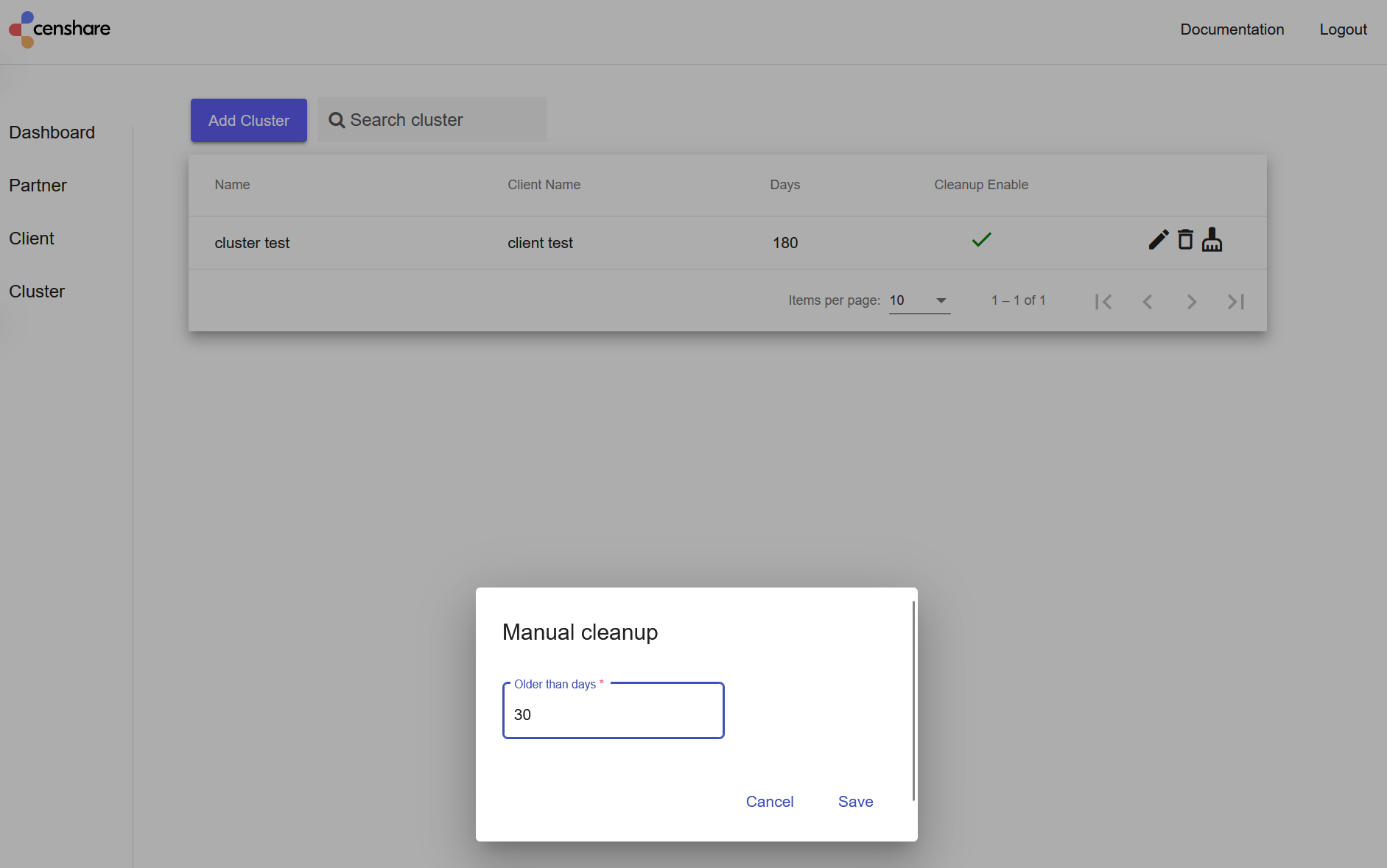1387x868 pixels.
Task: Open the Partner section in sidebar
Action: (38, 186)
